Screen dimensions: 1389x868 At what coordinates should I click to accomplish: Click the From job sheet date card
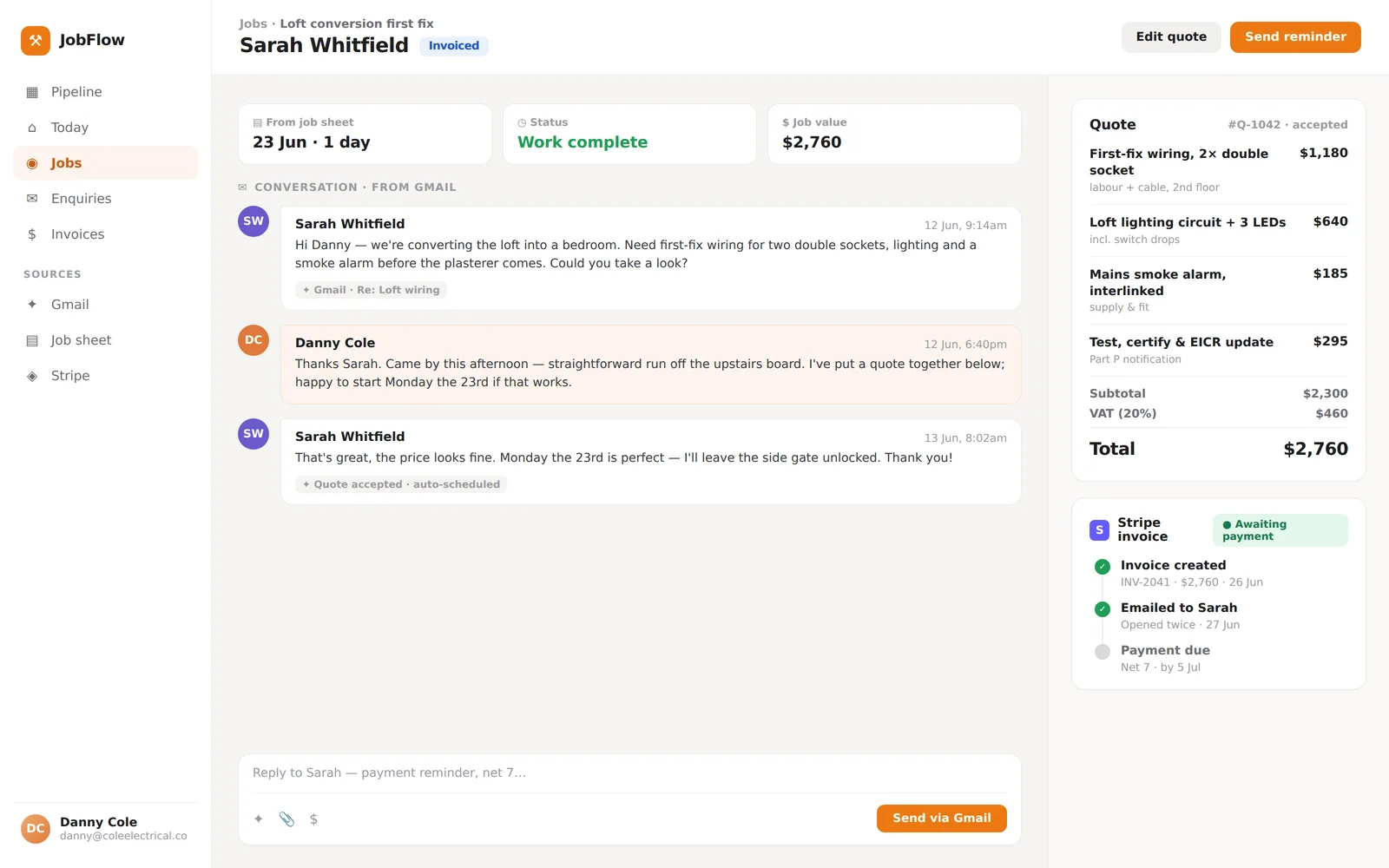(365, 134)
